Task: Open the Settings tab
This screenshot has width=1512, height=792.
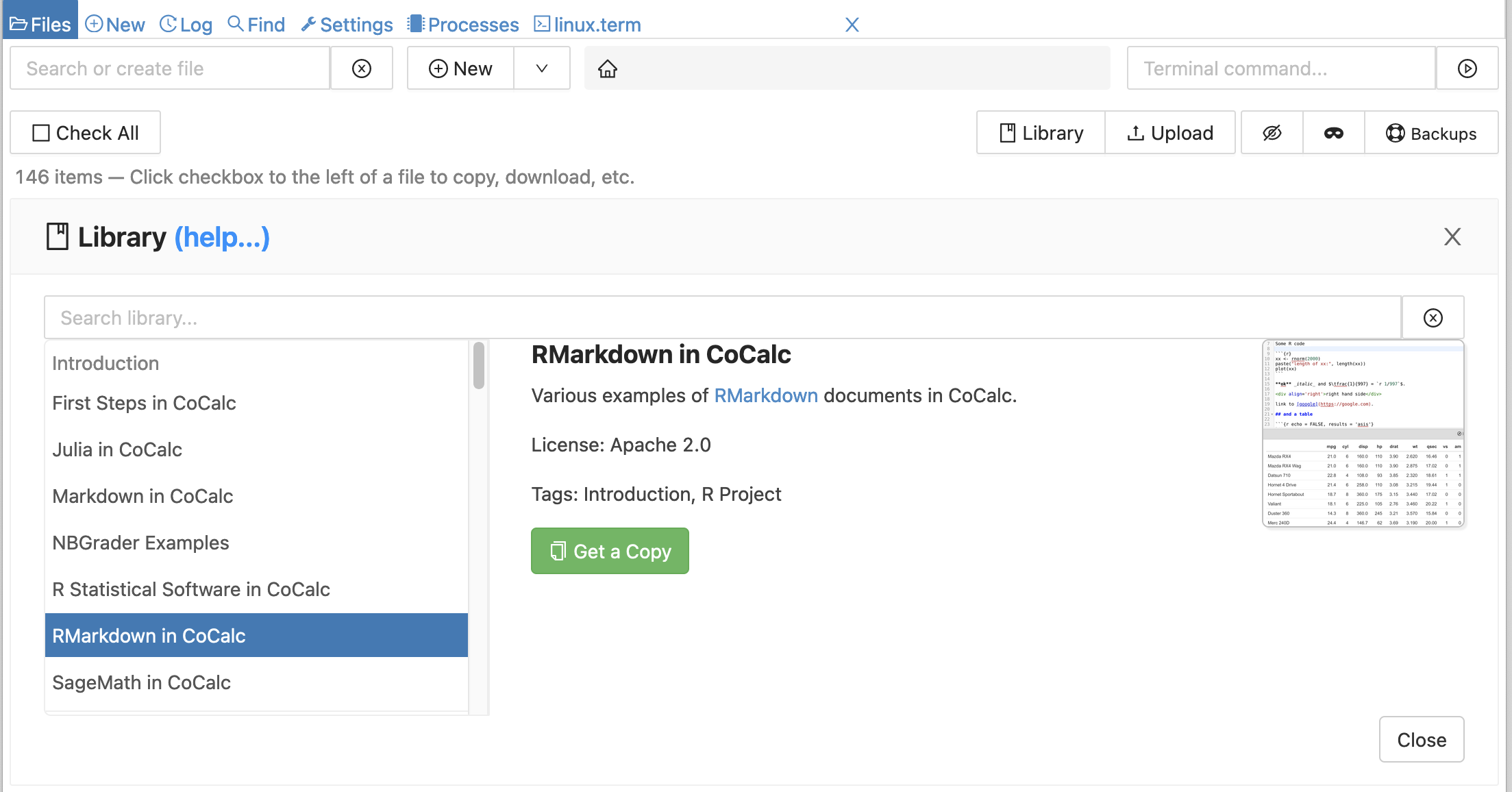Action: point(347,25)
